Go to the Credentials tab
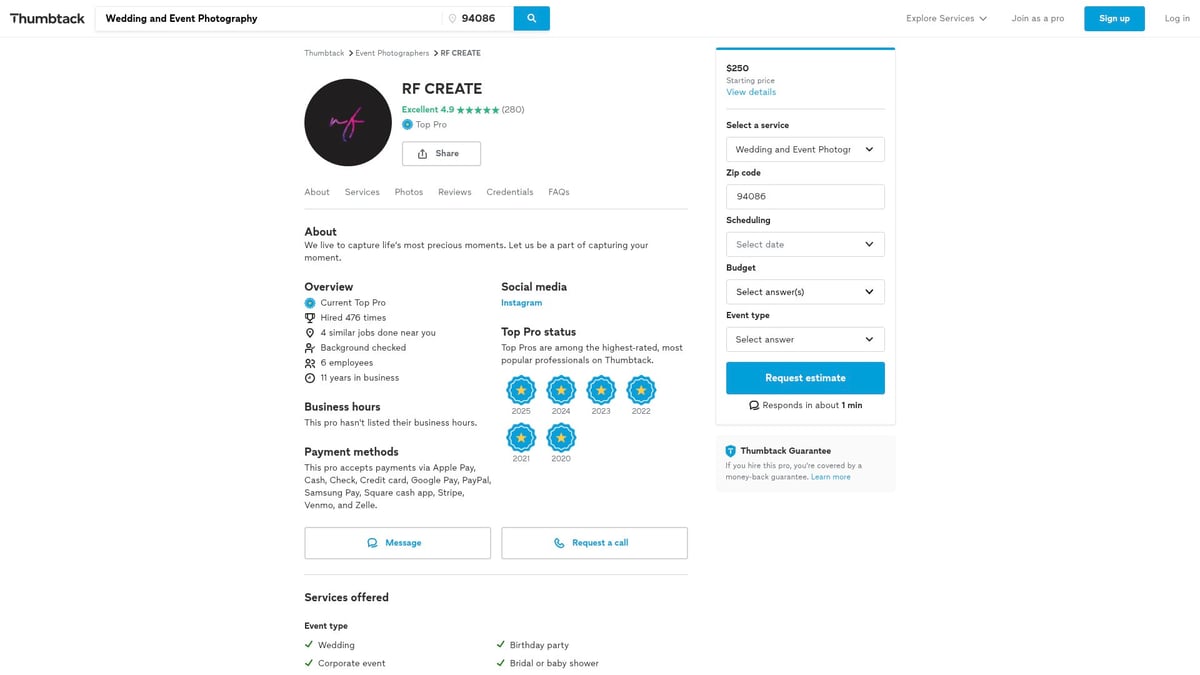Image resolution: width=1200 pixels, height=675 pixels. 510,192
